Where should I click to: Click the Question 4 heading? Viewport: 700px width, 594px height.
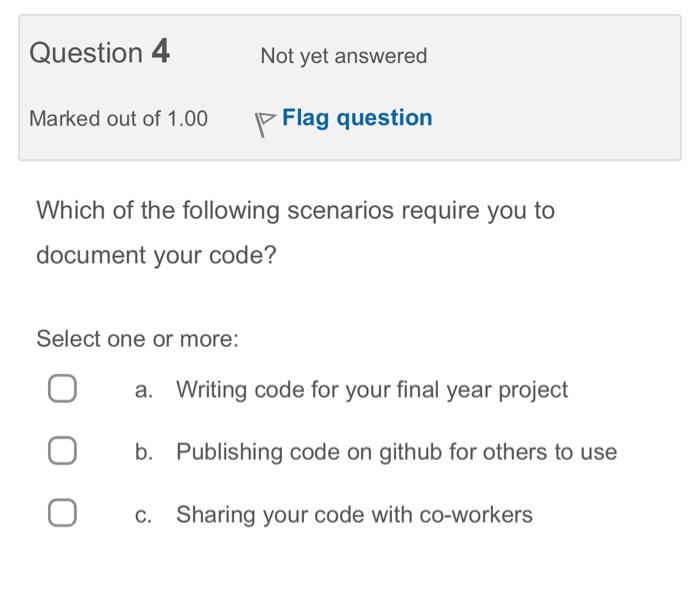[x=99, y=53]
